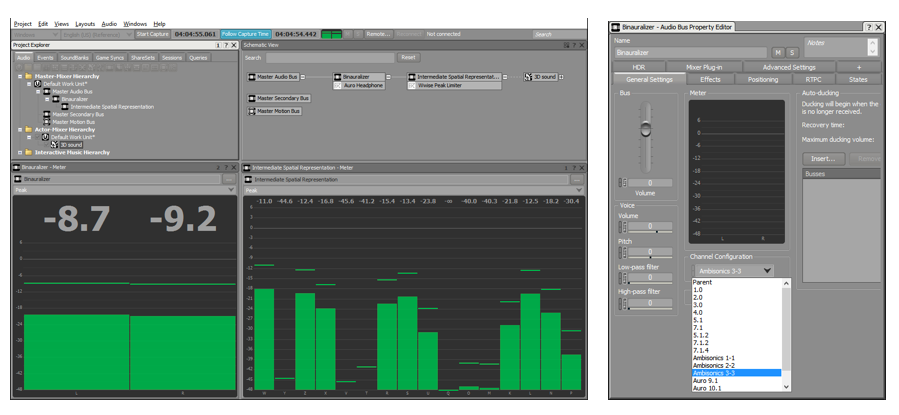Screen dimensions: 899x415
Task: Click the green meter indicator in the toolbar
Action: [331, 34]
